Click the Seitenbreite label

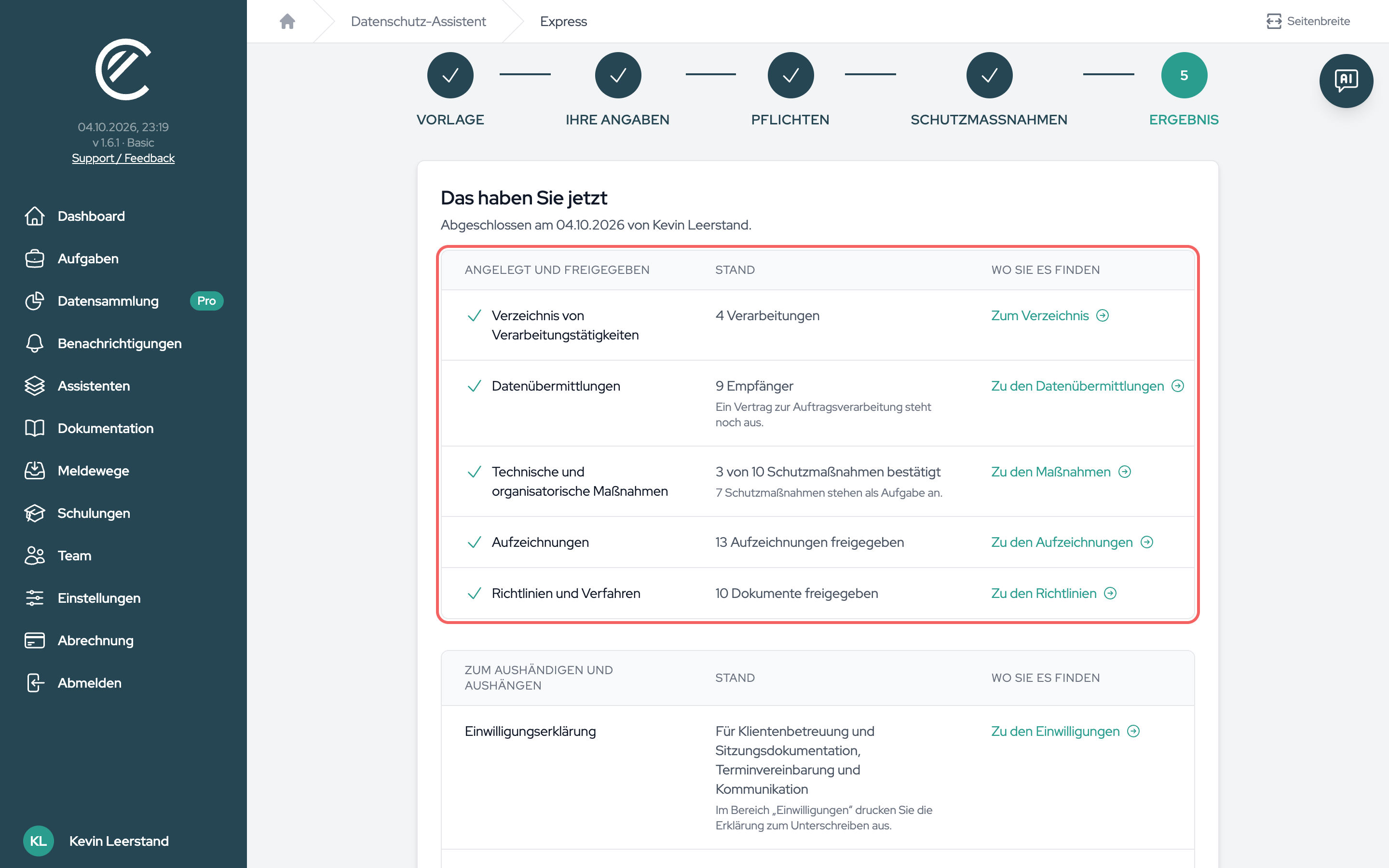tap(1318, 21)
